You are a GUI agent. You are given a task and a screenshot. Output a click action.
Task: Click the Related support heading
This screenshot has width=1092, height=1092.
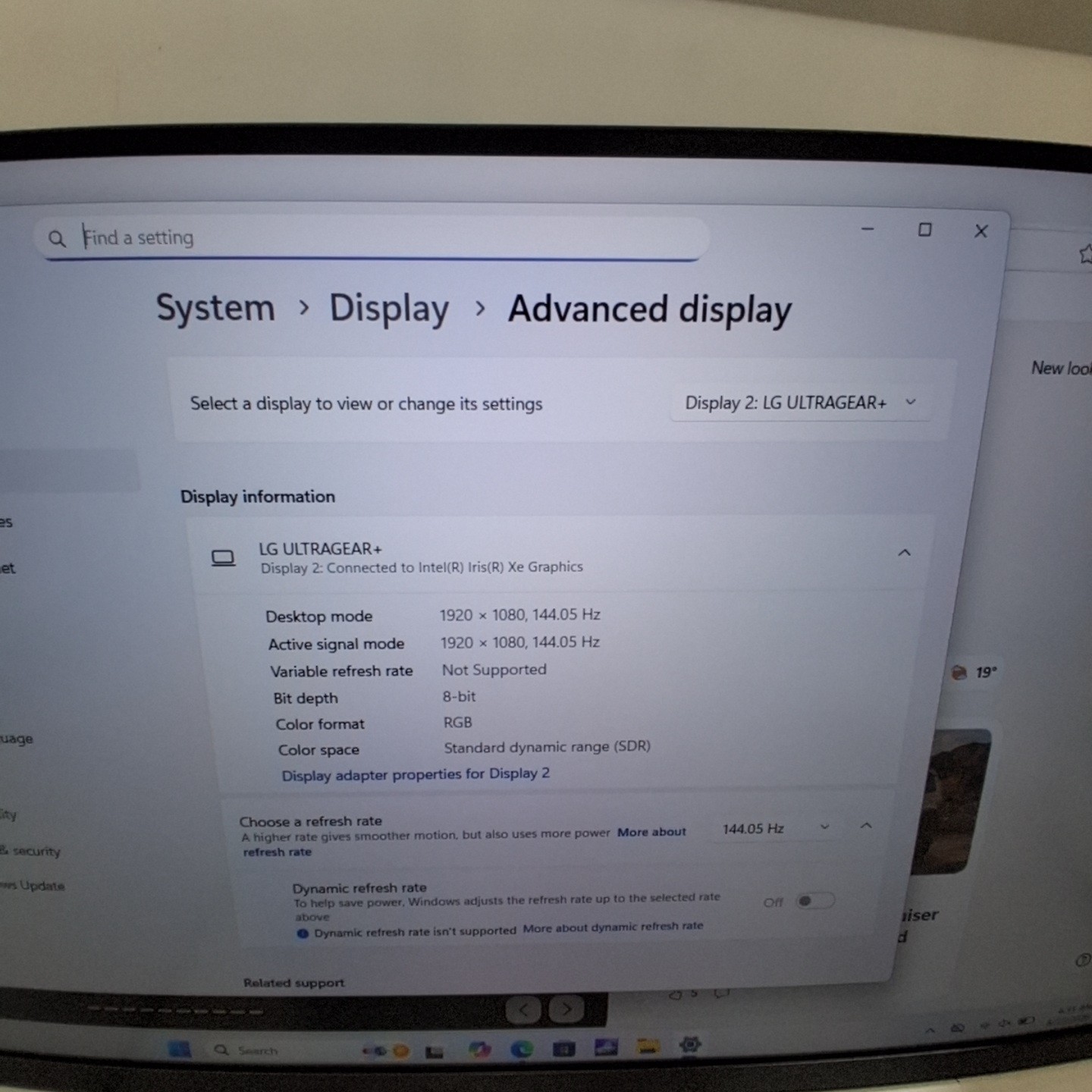pyautogui.click(x=294, y=983)
